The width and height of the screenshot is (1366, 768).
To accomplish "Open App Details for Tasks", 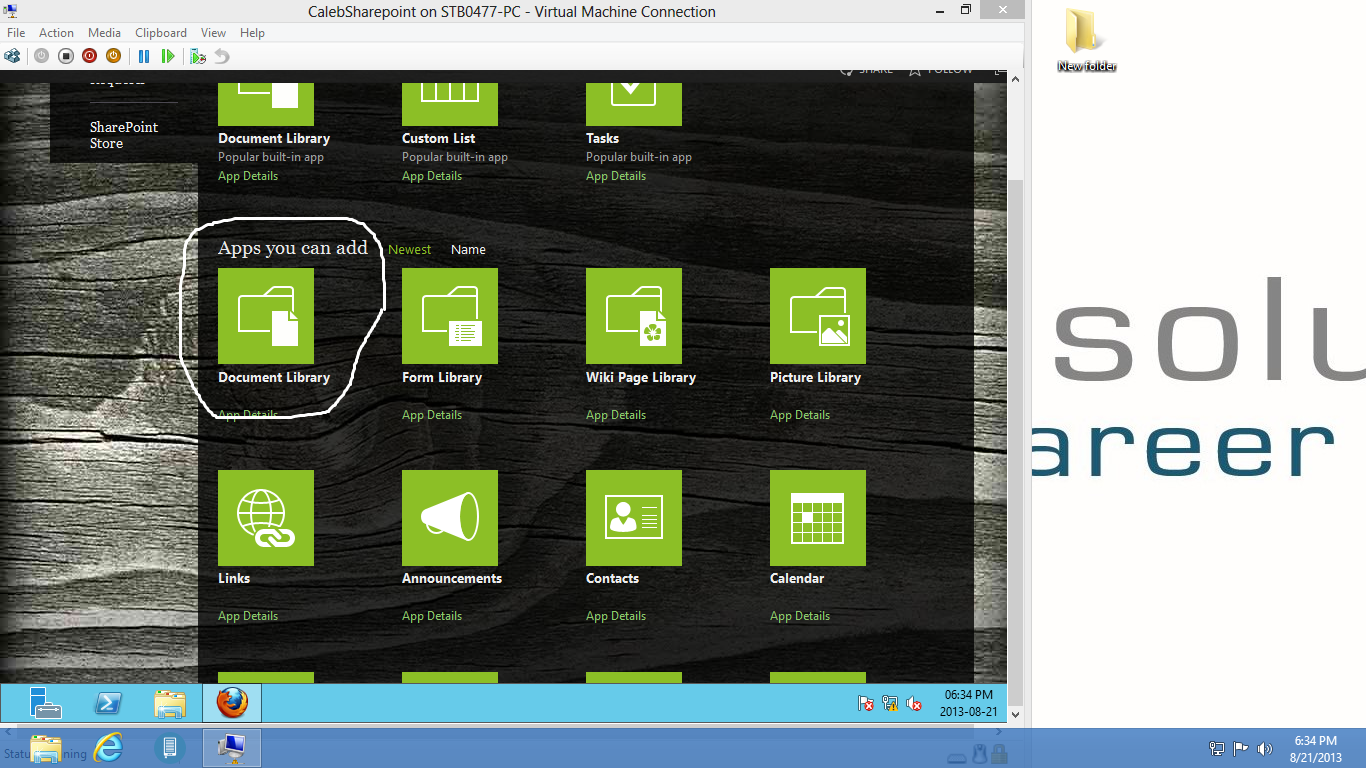I will pyautogui.click(x=616, y=176).
